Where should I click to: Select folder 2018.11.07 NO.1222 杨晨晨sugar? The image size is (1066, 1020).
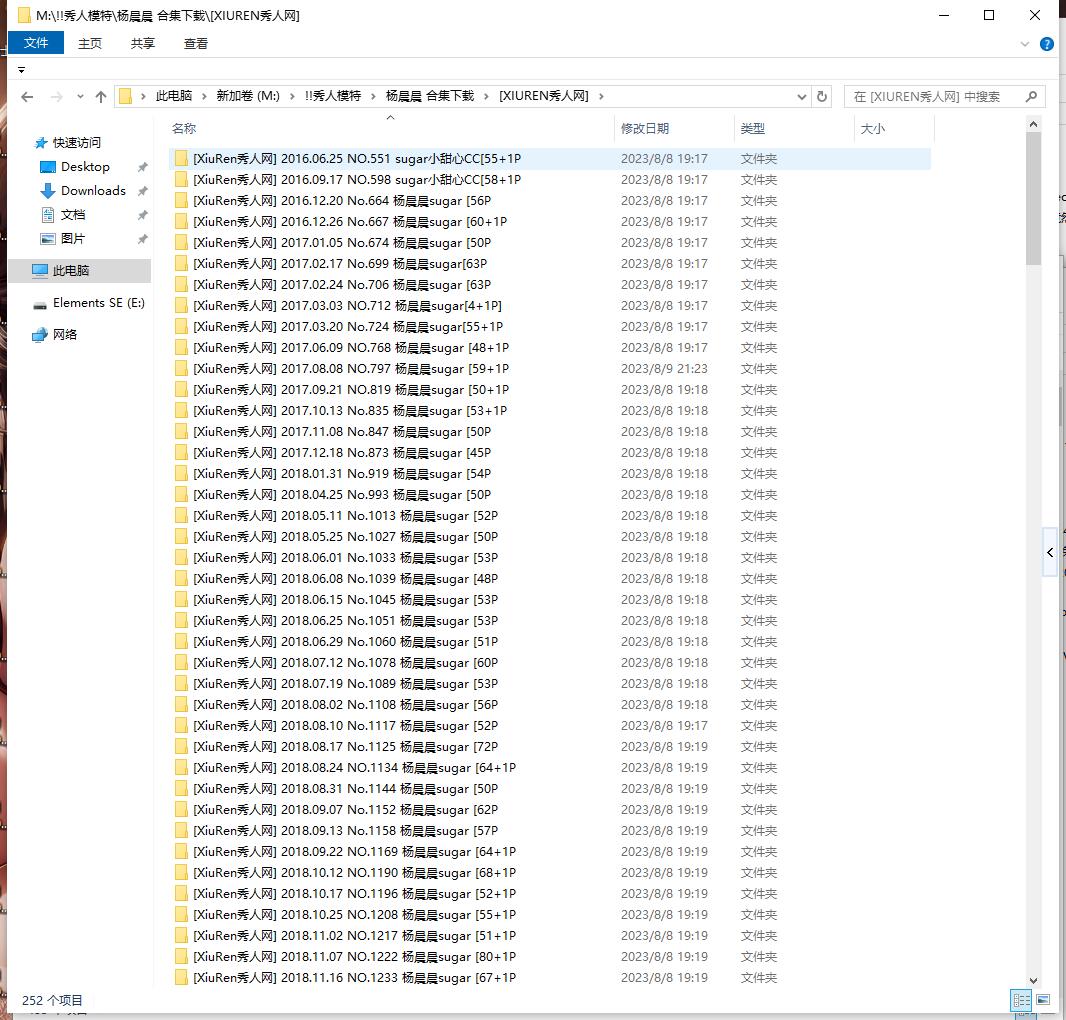(x=549, y=957)
